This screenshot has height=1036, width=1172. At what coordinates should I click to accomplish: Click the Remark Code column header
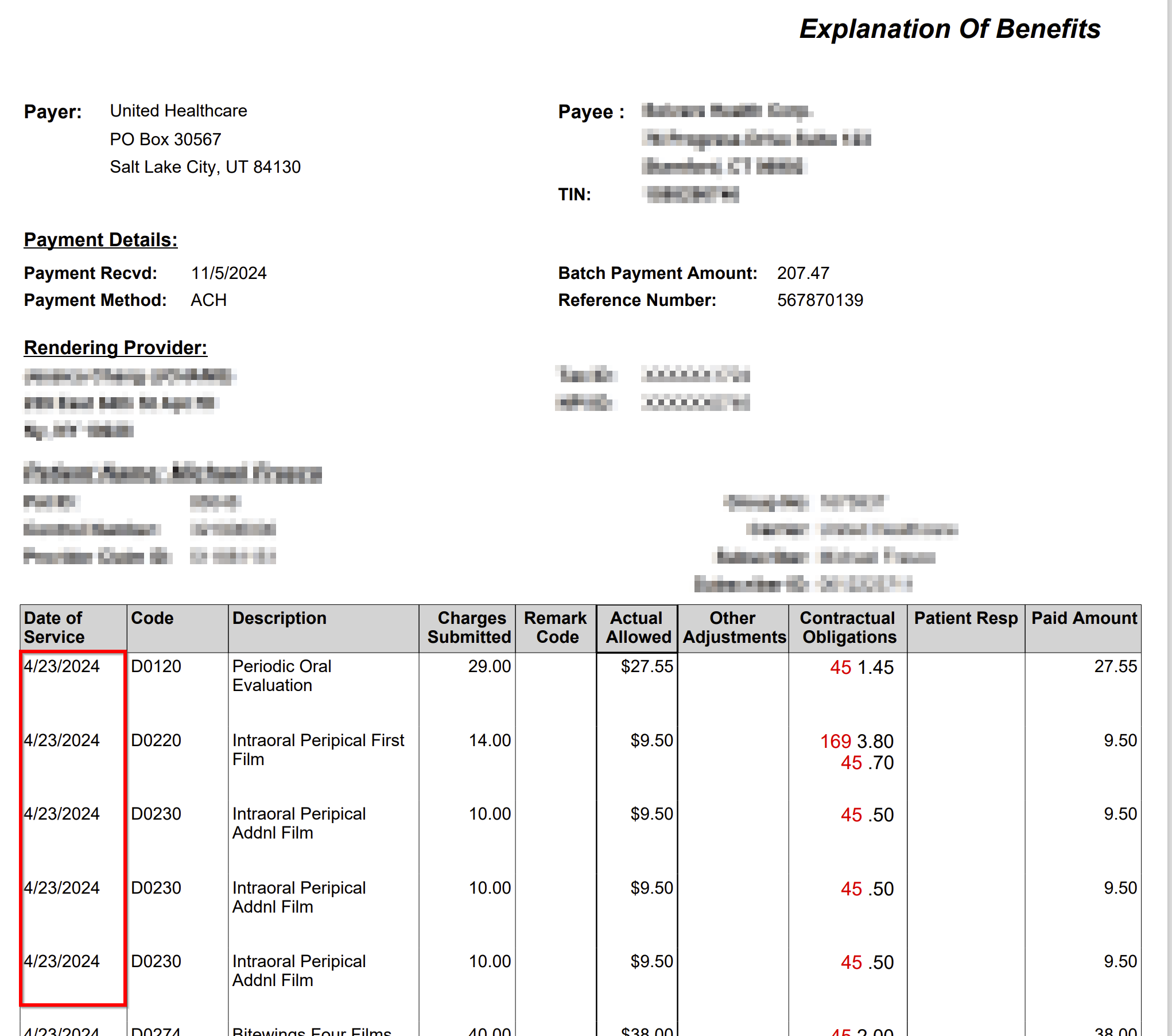click(x=556, y=627)
